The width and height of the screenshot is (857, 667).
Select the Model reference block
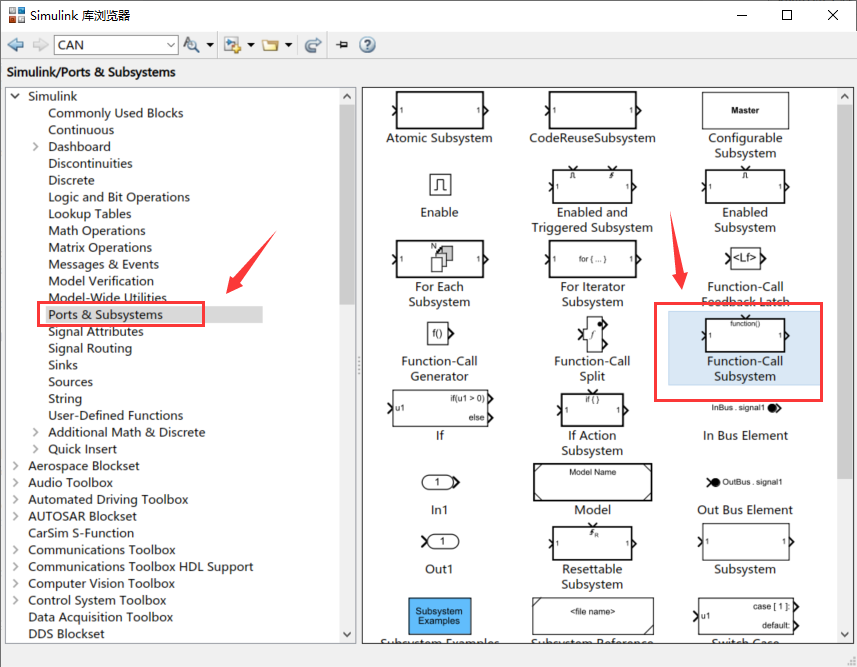click(x=592, y=482)
